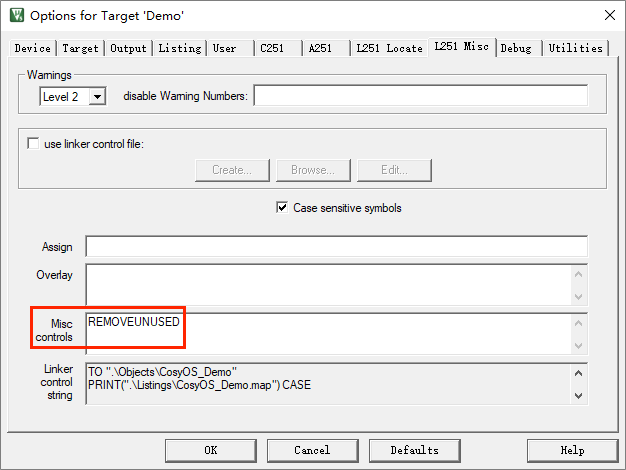
Task: Open the Utilities tab
Action: (x=576, y=48)
